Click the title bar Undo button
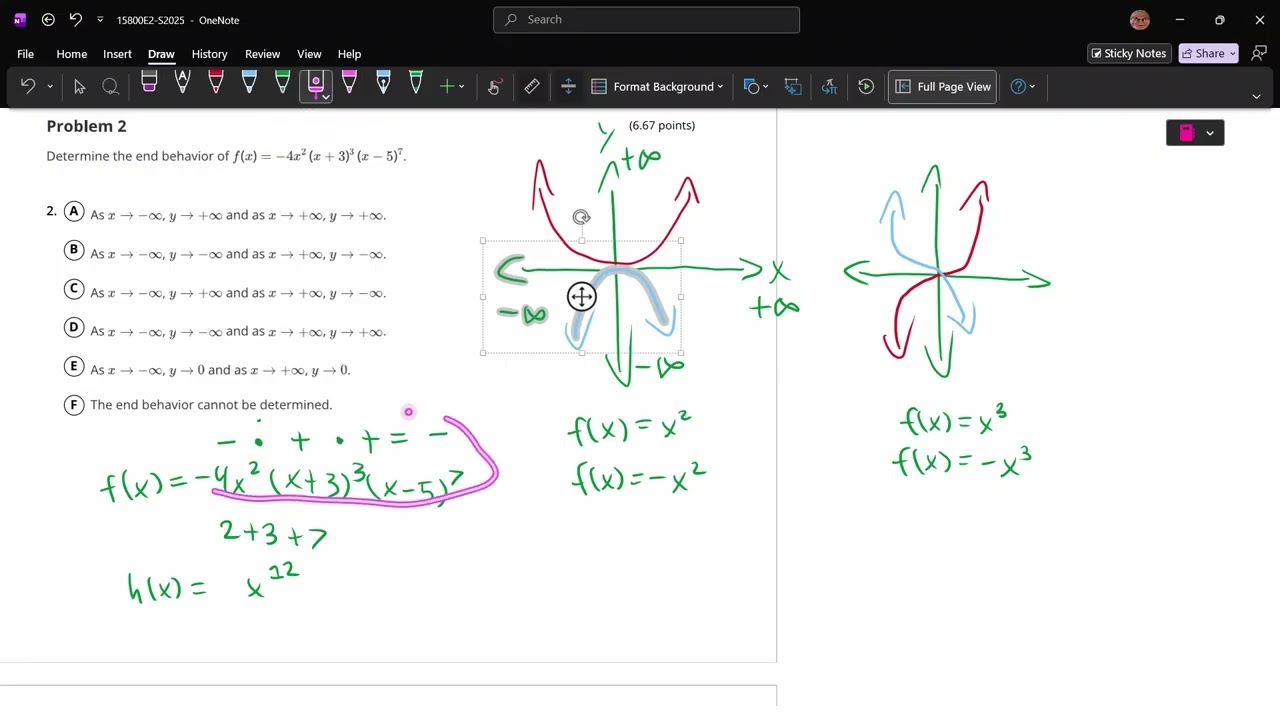 tap(76, 19)
